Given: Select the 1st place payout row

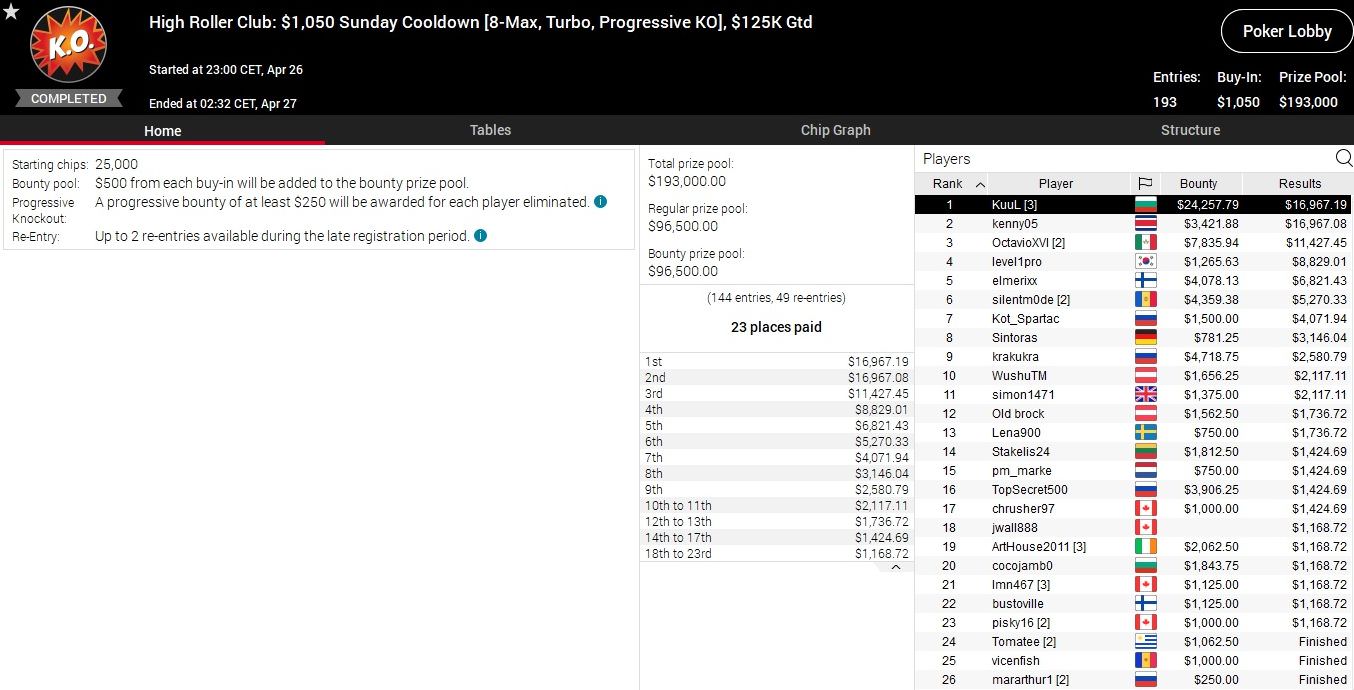Looking at the screenshot, I should [776, 361].
